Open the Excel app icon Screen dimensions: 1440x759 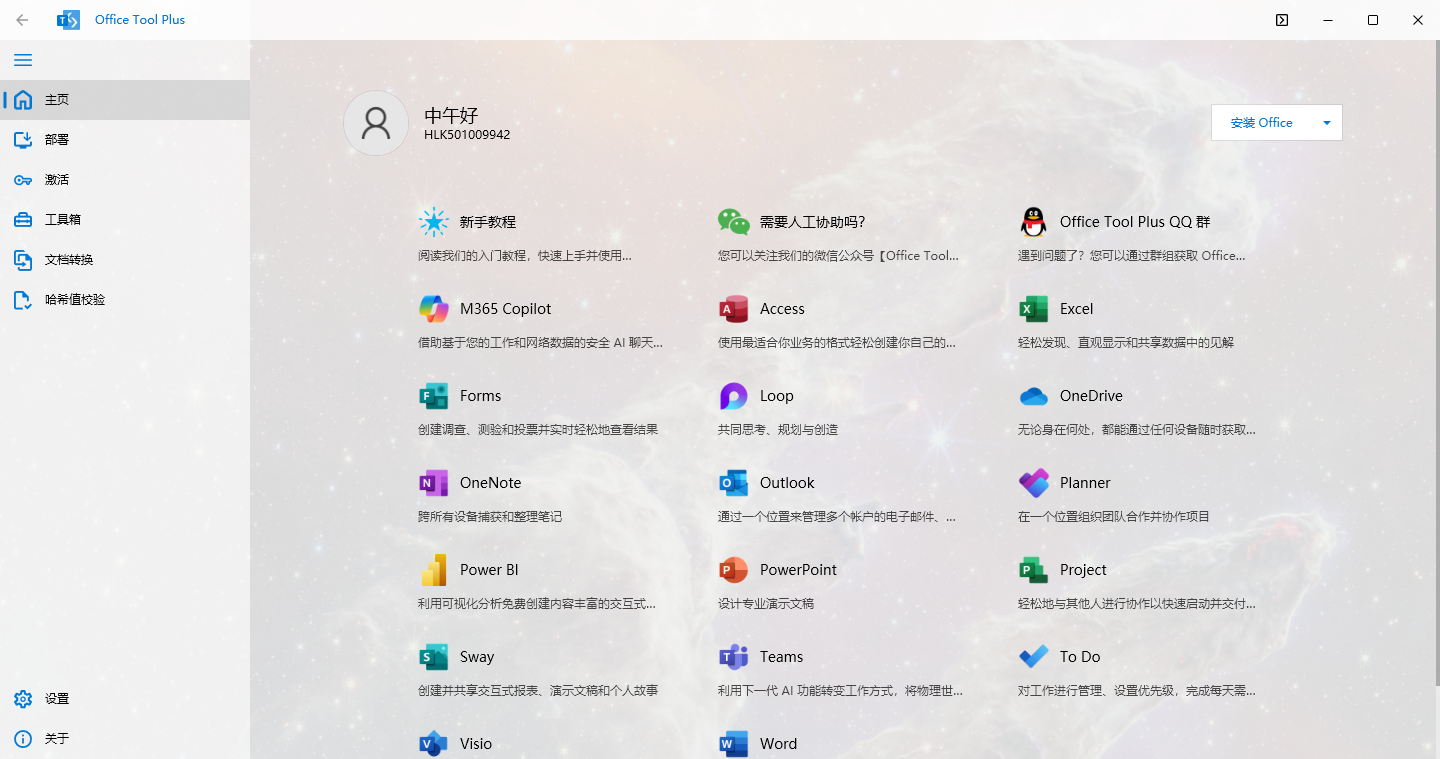(1033, 309)
